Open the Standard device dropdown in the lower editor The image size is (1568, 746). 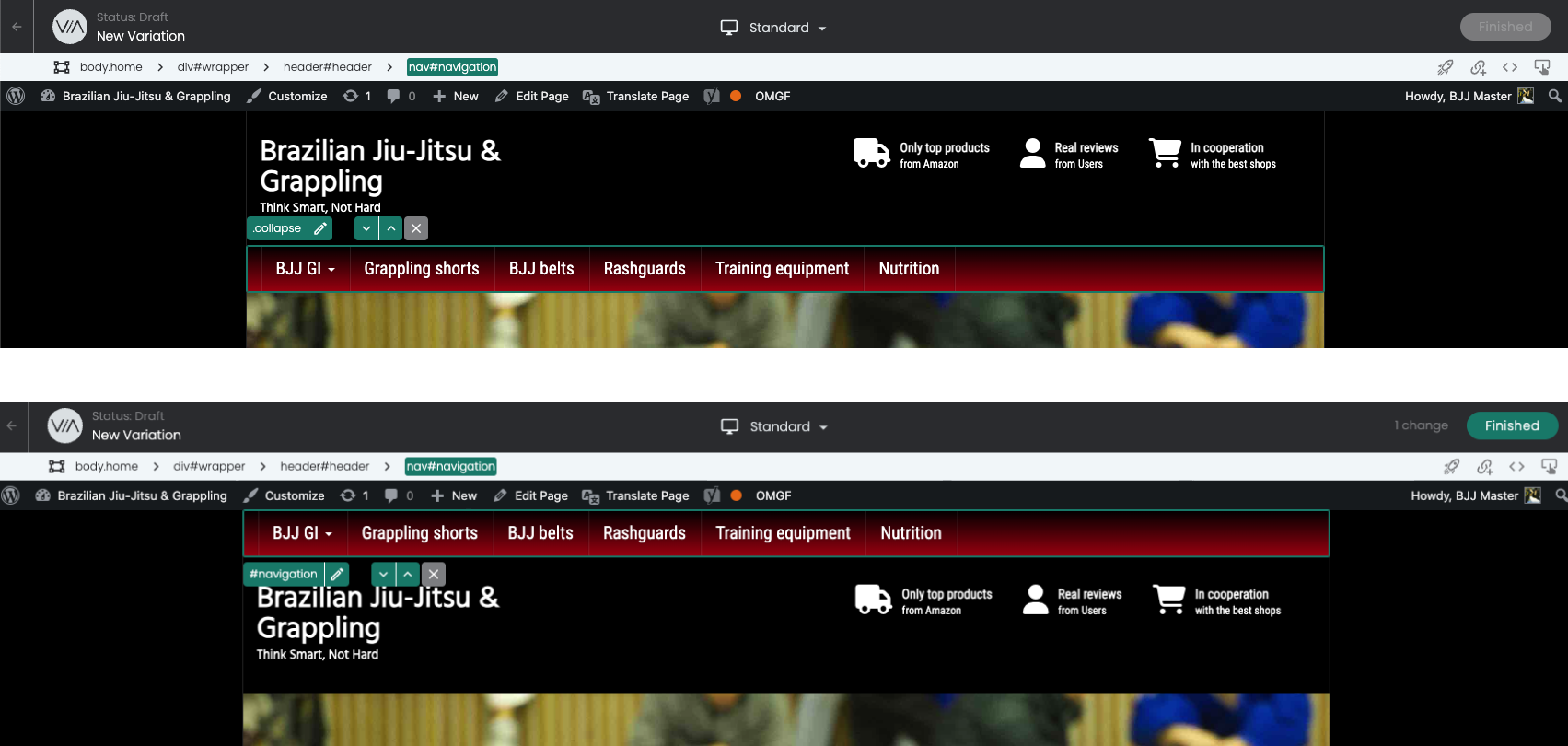(x=774, y=426)
